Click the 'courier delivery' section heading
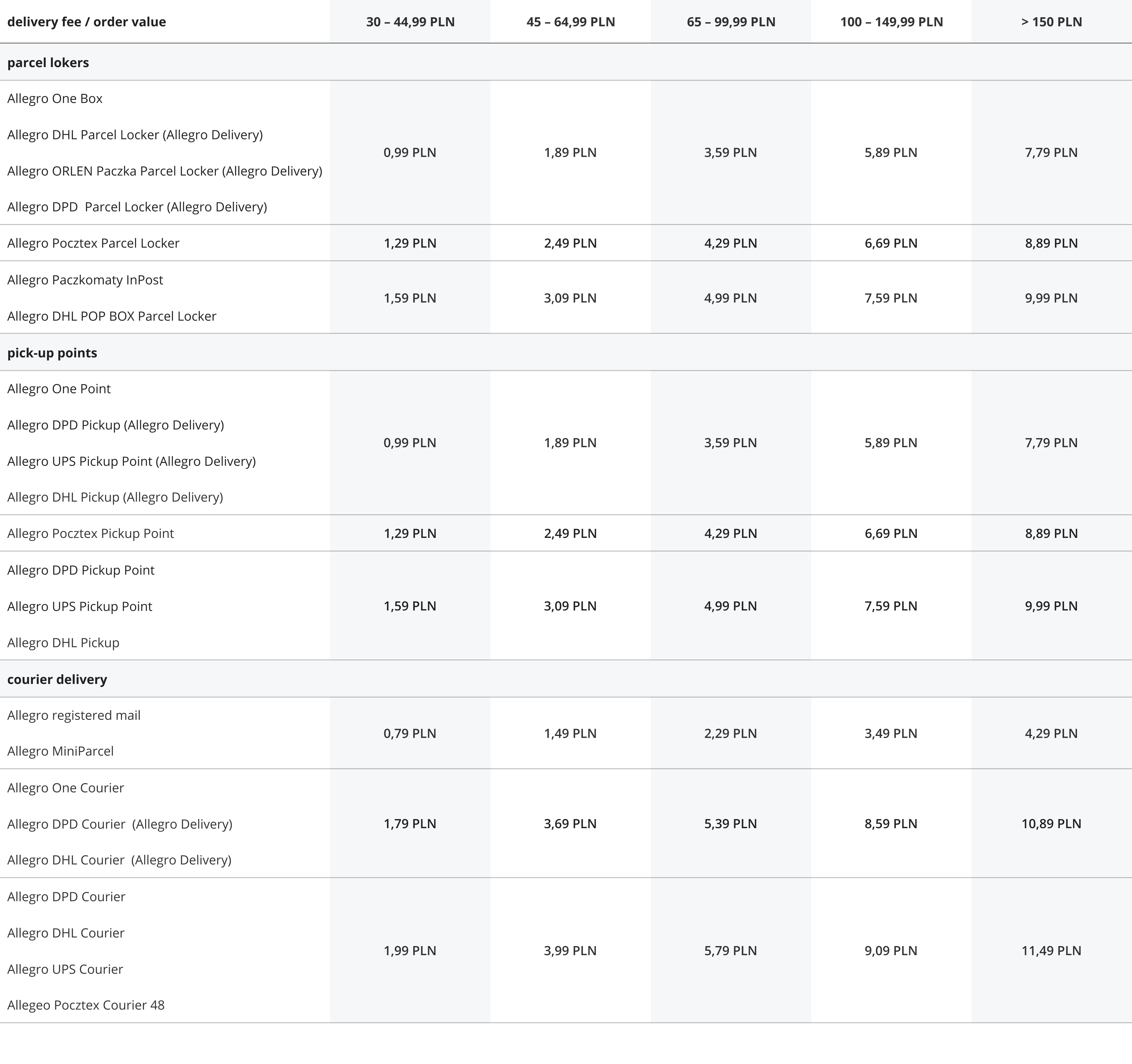Image resolution: width=1132 pixels, height=1064 pixels. tap(57, 679)
